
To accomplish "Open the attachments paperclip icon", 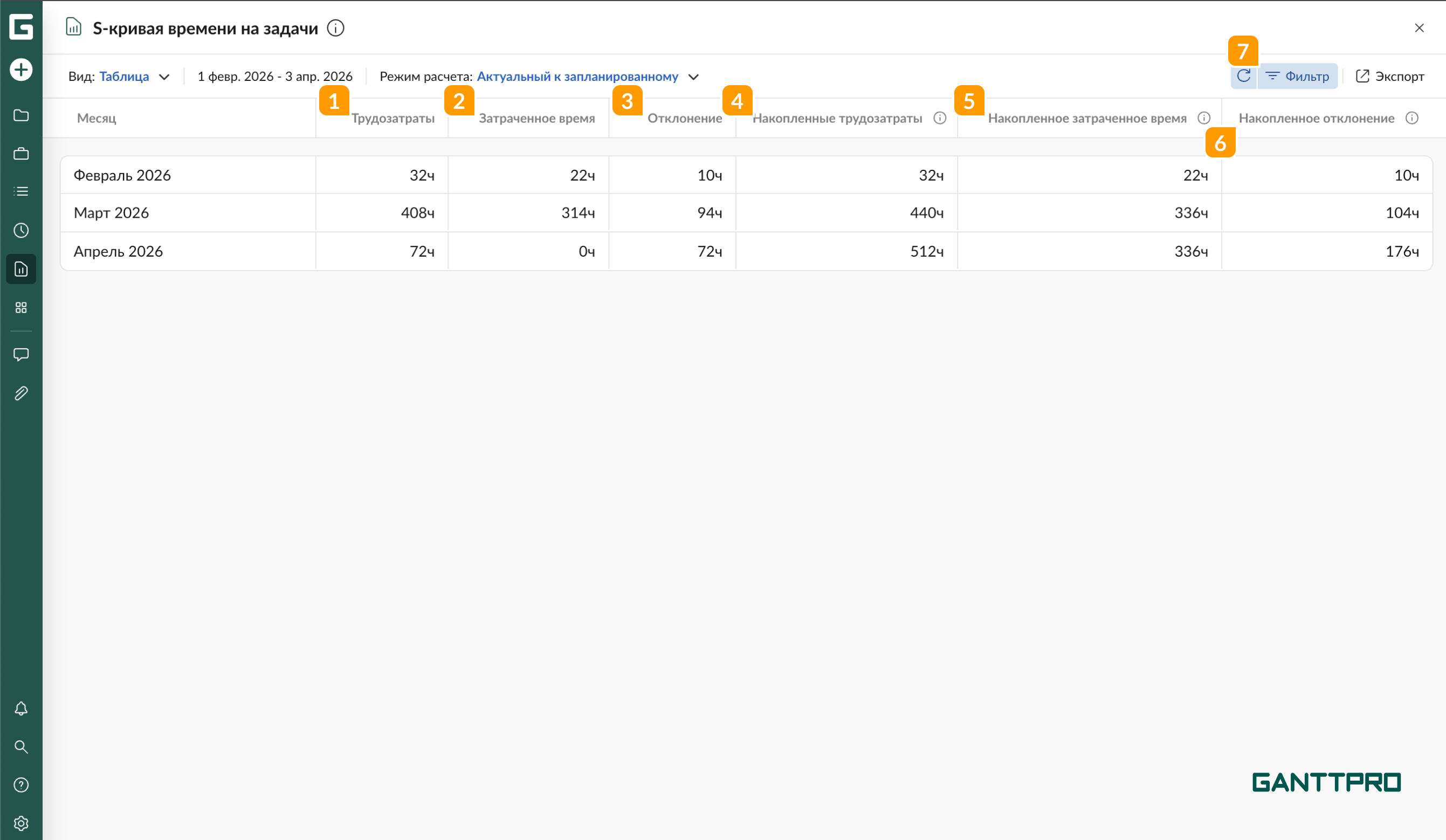I will tap(21, 394).
